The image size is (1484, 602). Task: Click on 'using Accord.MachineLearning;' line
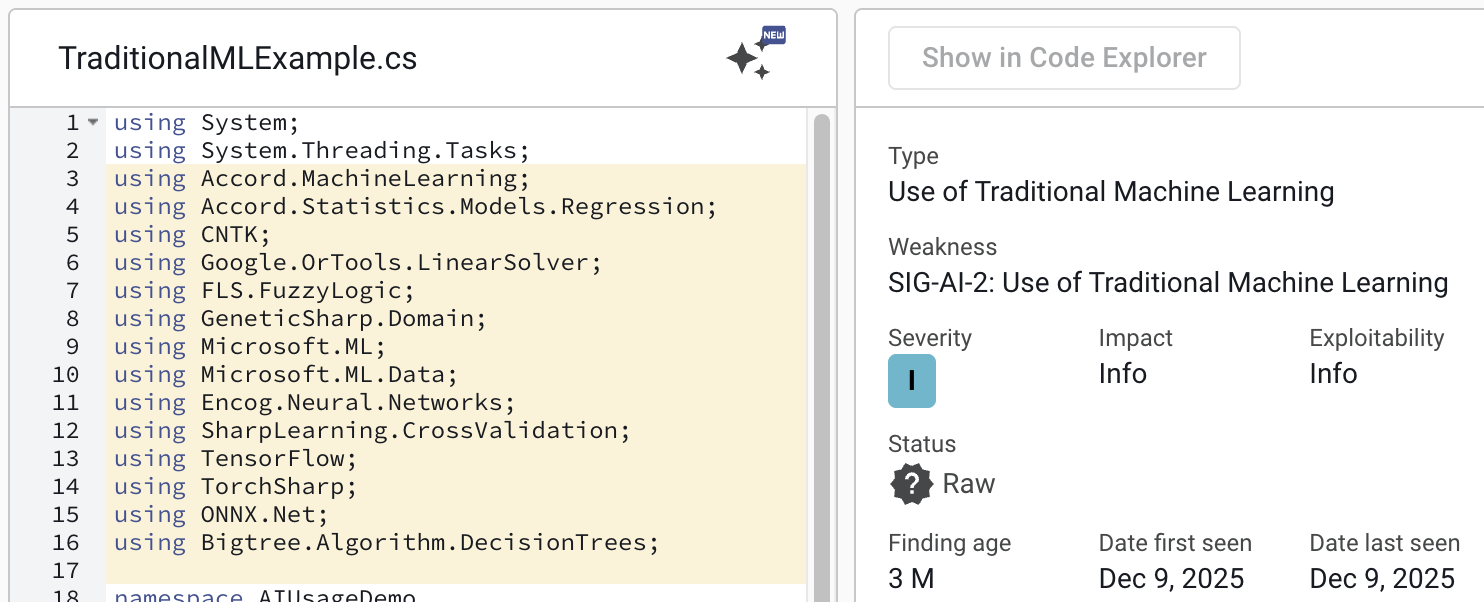pos(320,179)
